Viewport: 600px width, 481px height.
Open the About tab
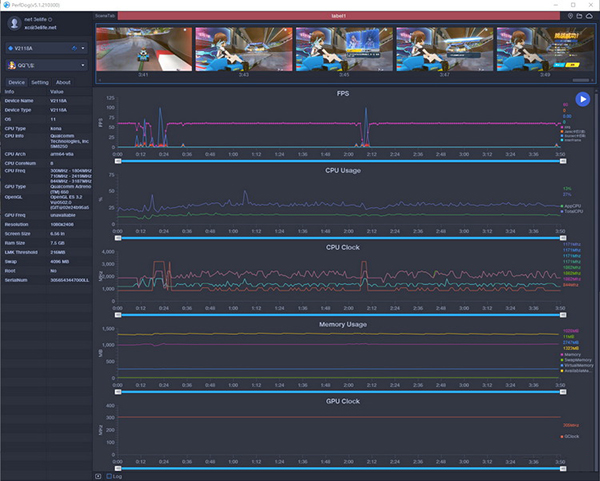[x=63, y=82]
